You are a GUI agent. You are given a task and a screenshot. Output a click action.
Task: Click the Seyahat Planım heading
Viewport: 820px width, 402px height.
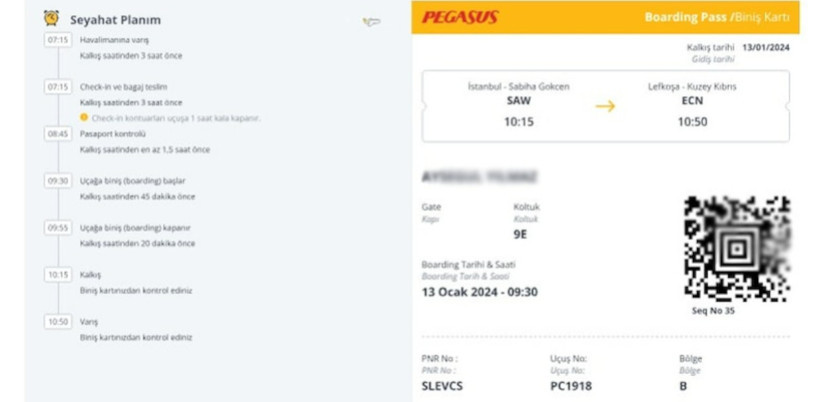pyautogui.click(x=116, y=20)
